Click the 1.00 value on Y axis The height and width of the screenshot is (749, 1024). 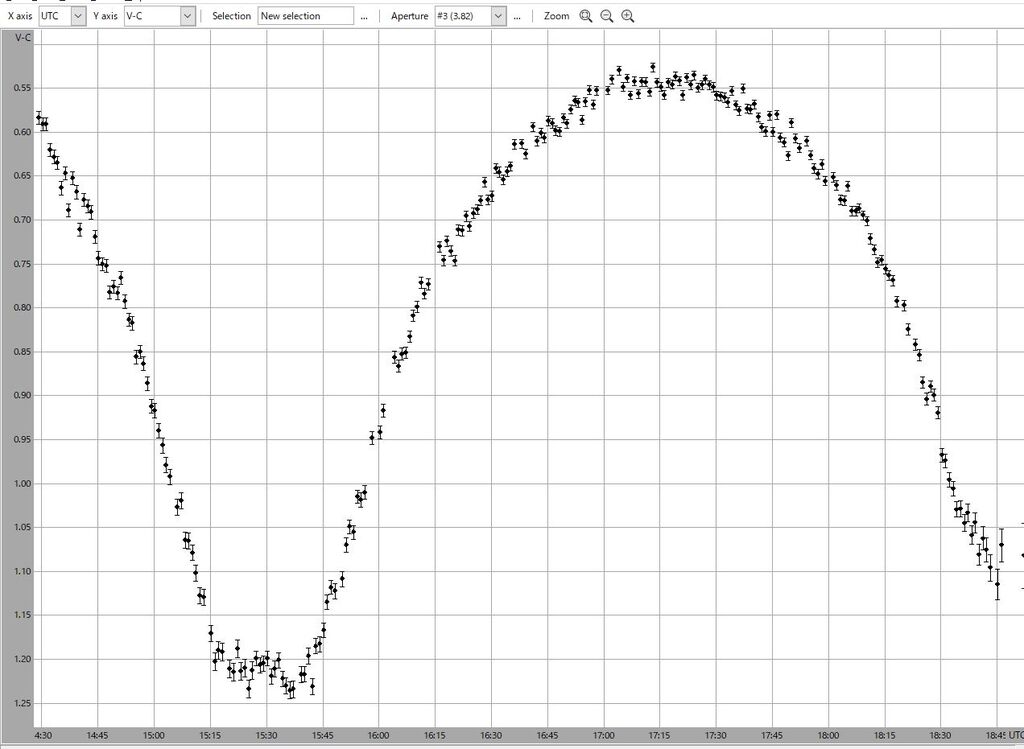22,483
